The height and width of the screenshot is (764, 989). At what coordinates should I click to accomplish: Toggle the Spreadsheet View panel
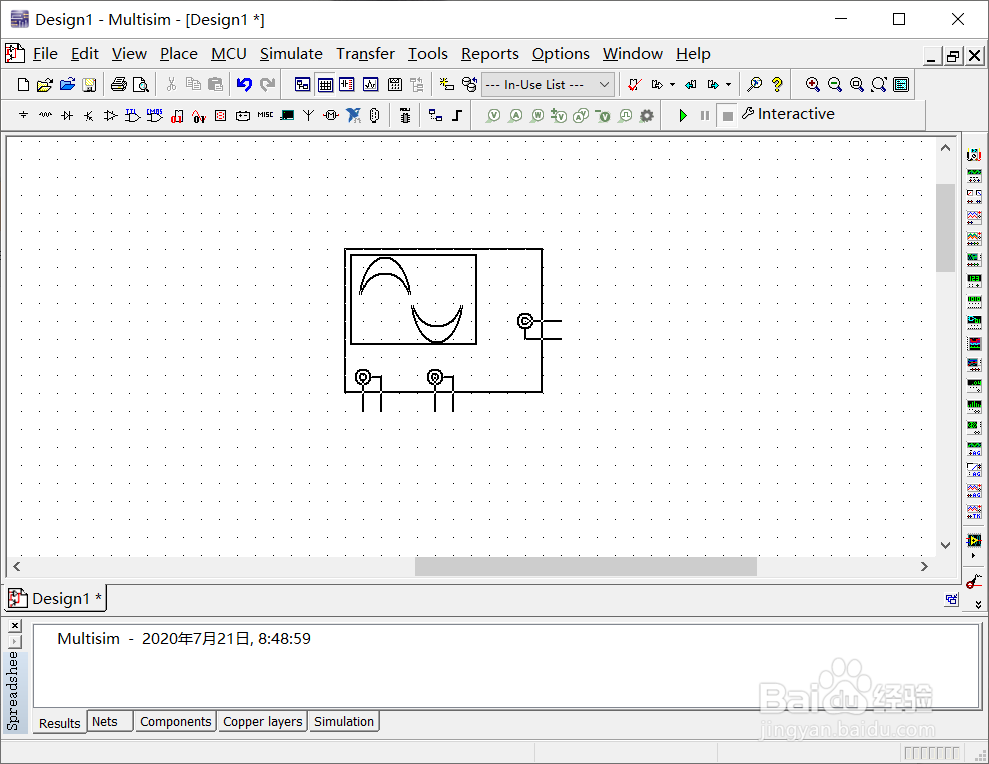[x=325, y=85]
